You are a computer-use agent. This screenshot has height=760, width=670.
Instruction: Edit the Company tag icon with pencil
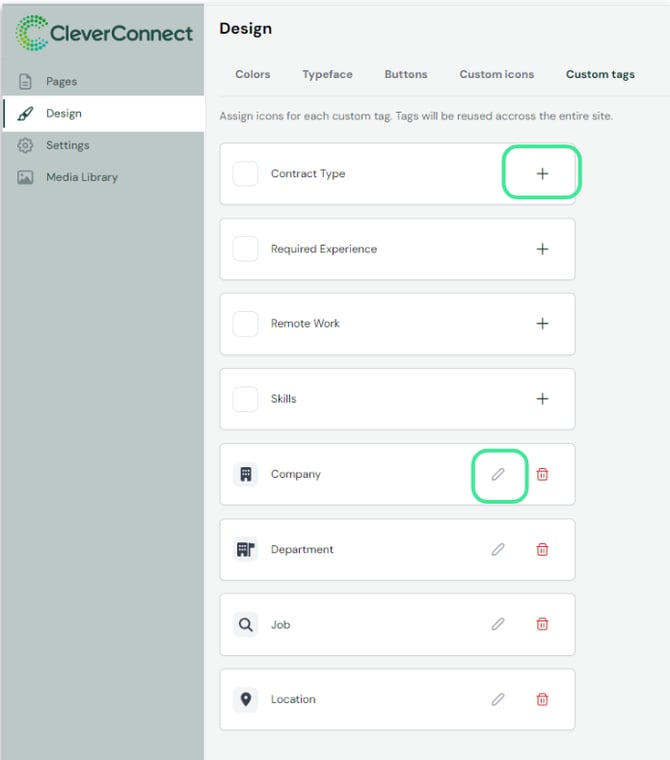tap(498, 474)
